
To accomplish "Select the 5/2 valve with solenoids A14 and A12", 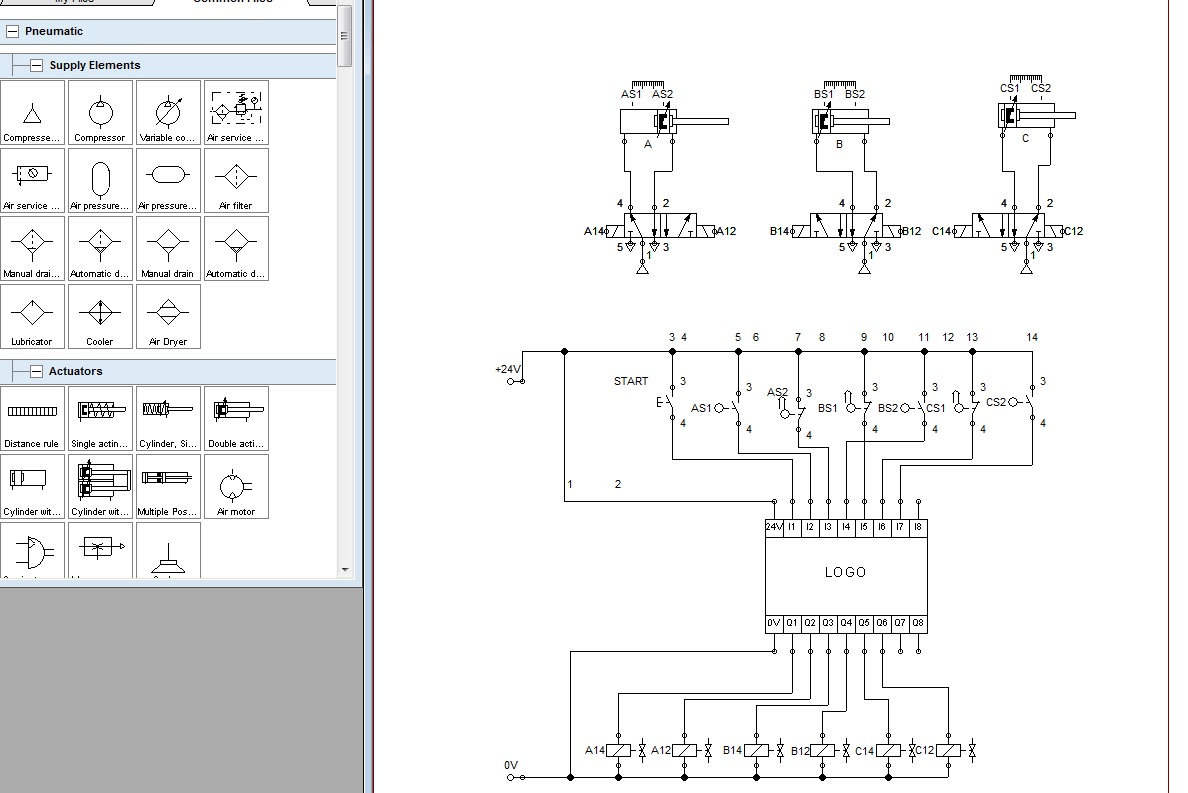I will pyautogui.click(x=661, y=226).
